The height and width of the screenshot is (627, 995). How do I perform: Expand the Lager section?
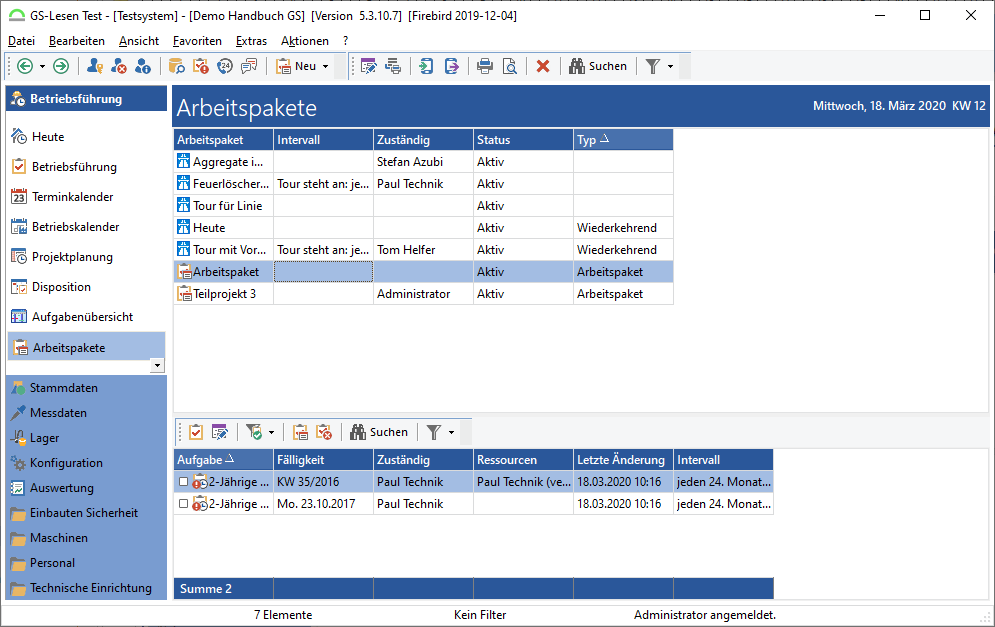pos(86,438)
